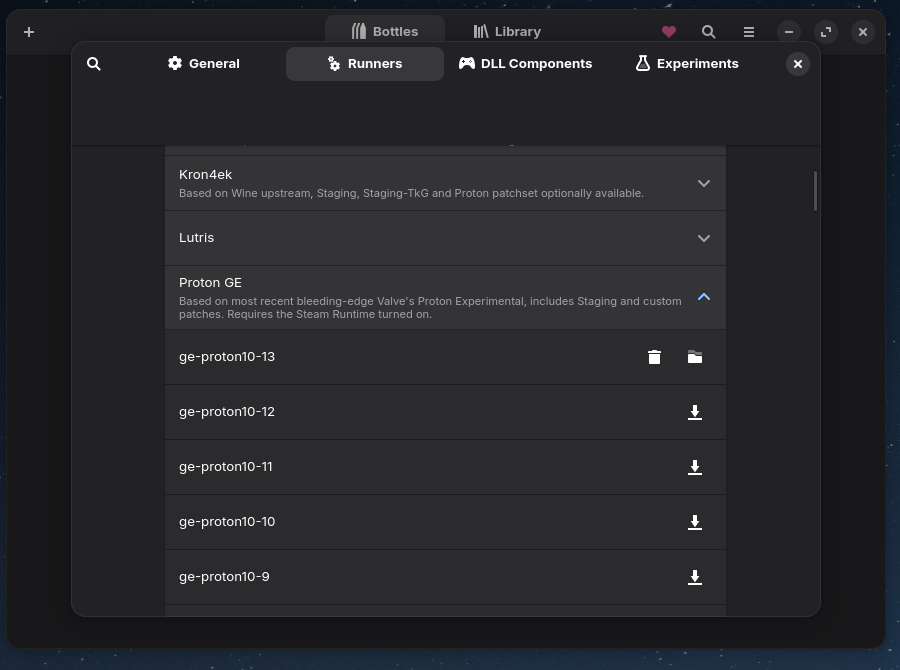Minimize the Bottles window
900x670 pixels.
(x=789, y=32)
